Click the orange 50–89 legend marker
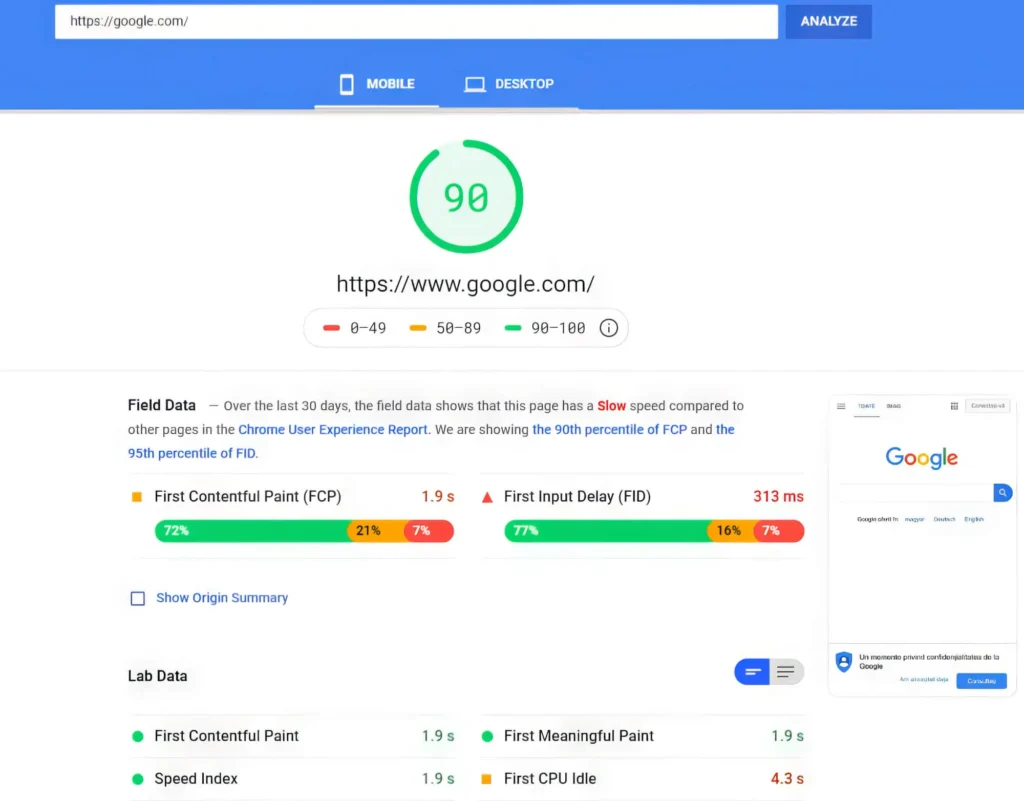Image resolution: width=1024 pixels, height=801 pixels. (x=418, y=328)
